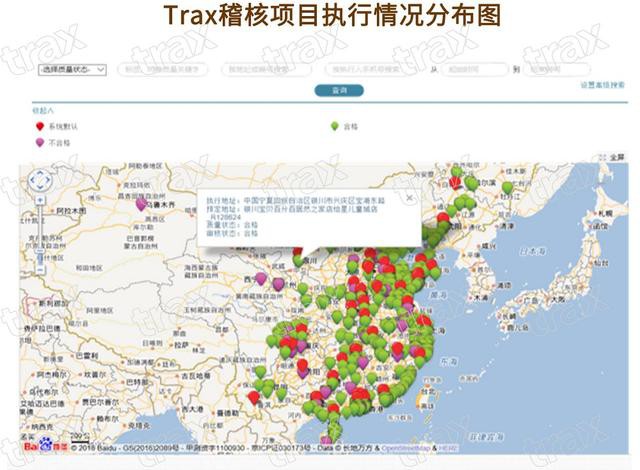The width and height of the screenshot is (640, 470).
Task: Click the green 合格 legend marker
Action: [335, 126]
